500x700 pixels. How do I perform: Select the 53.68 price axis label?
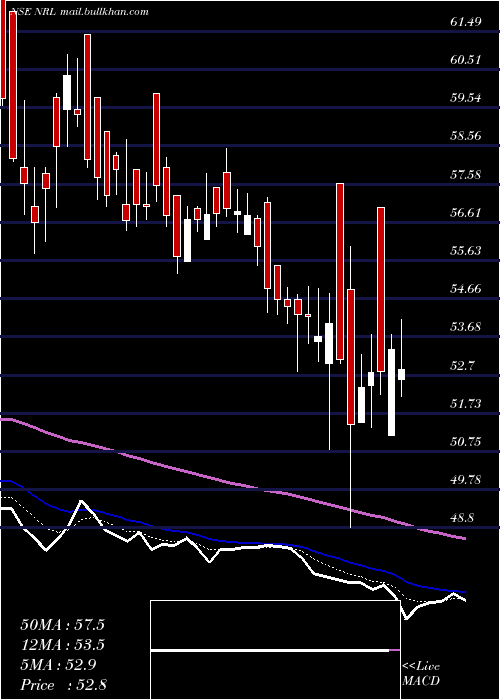coord(466,327)
